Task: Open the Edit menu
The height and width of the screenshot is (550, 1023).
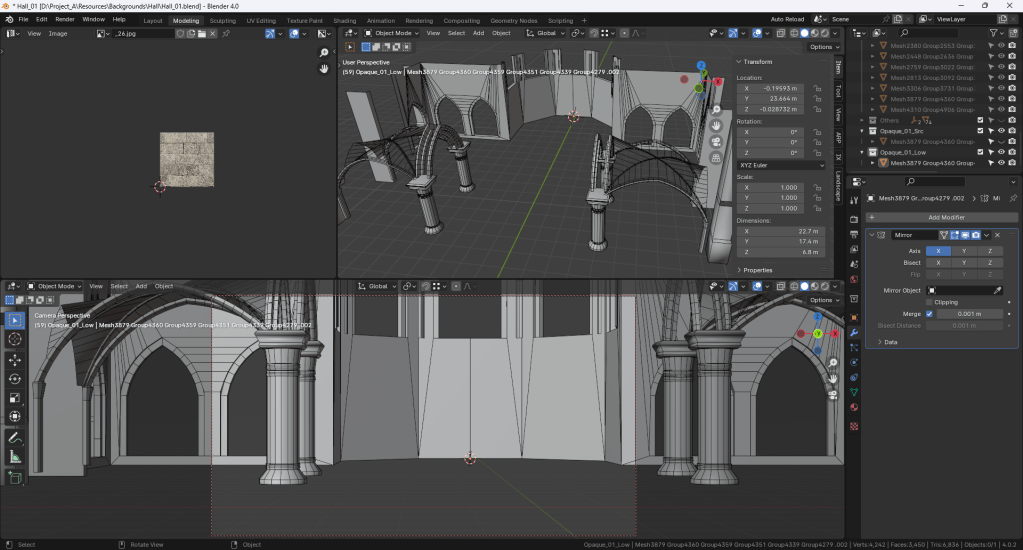Action: [x=42, y=19]
